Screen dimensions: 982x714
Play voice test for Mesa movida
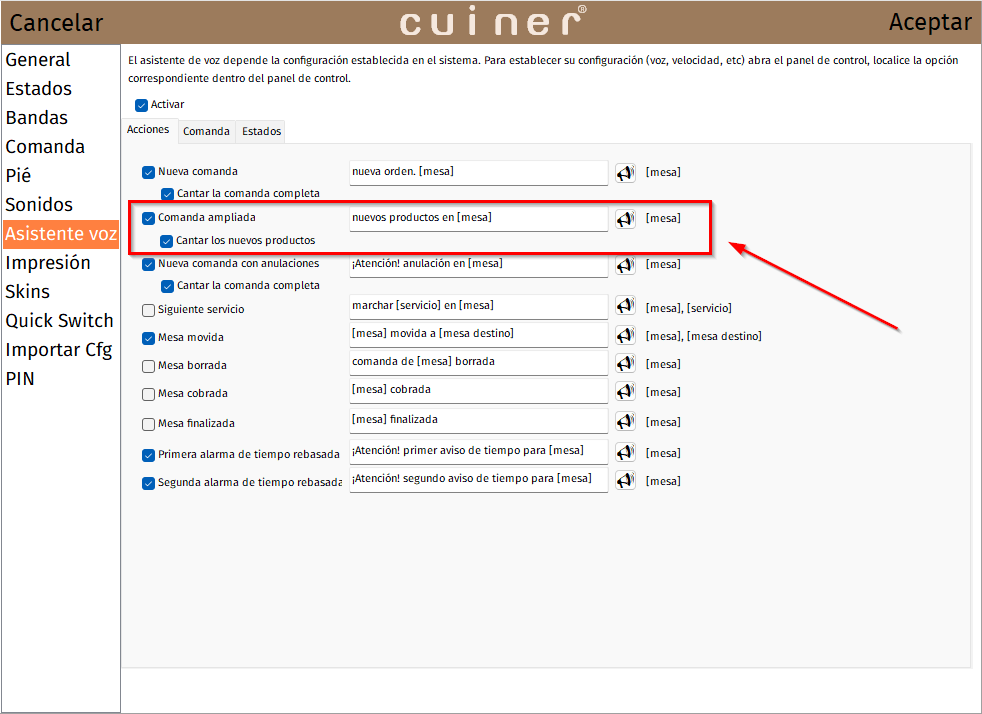pyautogui.click(x=625, y=335)
